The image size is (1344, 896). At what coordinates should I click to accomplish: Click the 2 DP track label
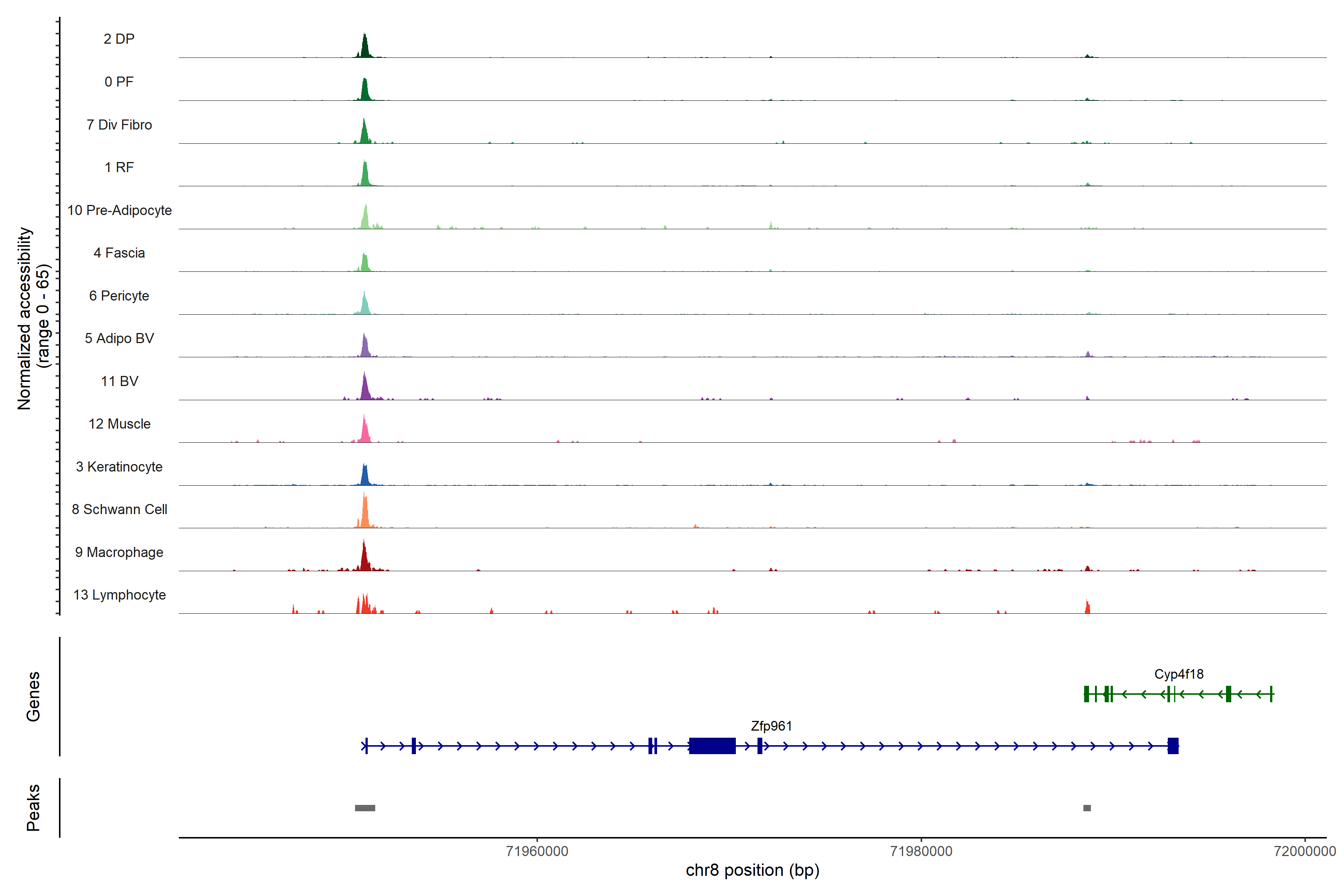tap(119, 39)
